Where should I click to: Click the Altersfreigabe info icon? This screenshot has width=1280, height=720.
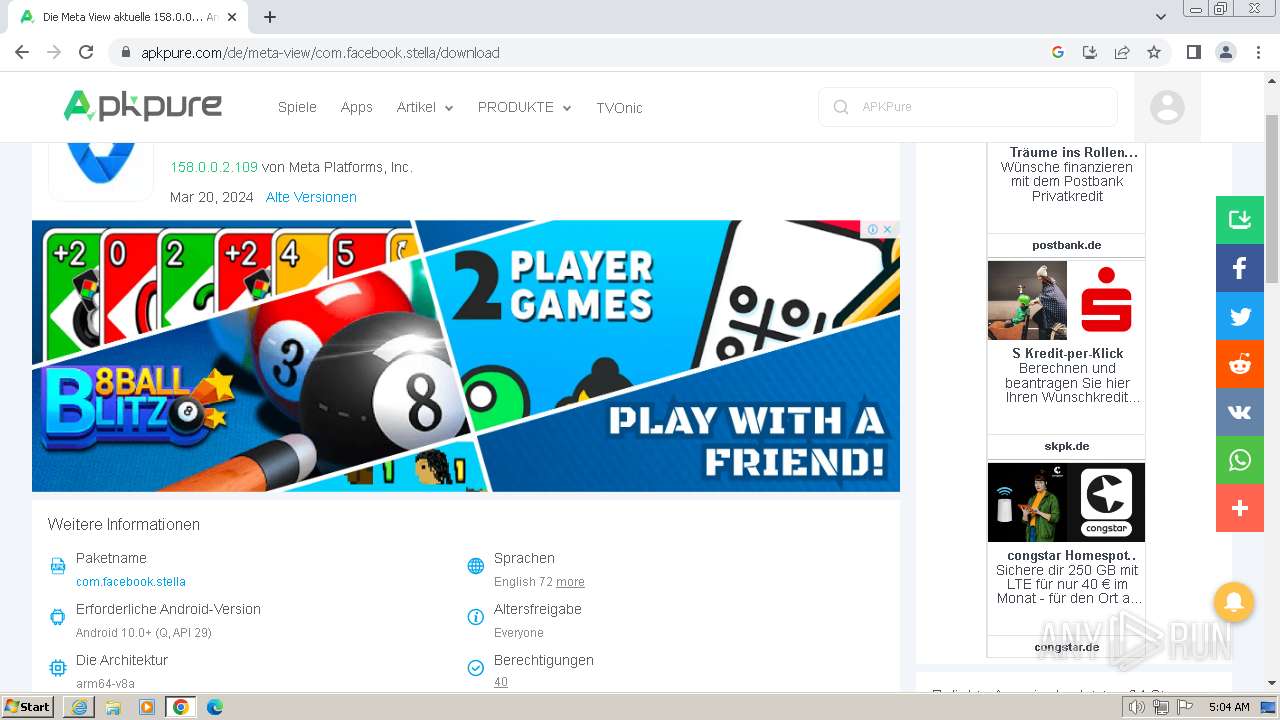476,617
